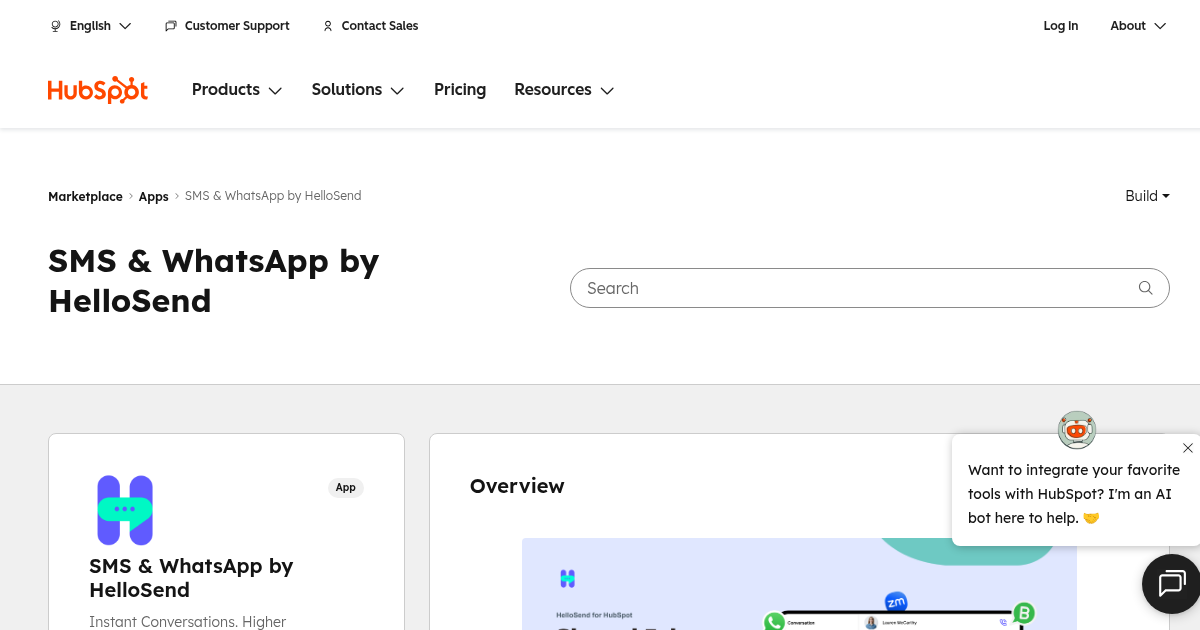Click the Overview heading
This screenshot has height=630, width=1200.
pyautogui.click(x=517, y=486)
